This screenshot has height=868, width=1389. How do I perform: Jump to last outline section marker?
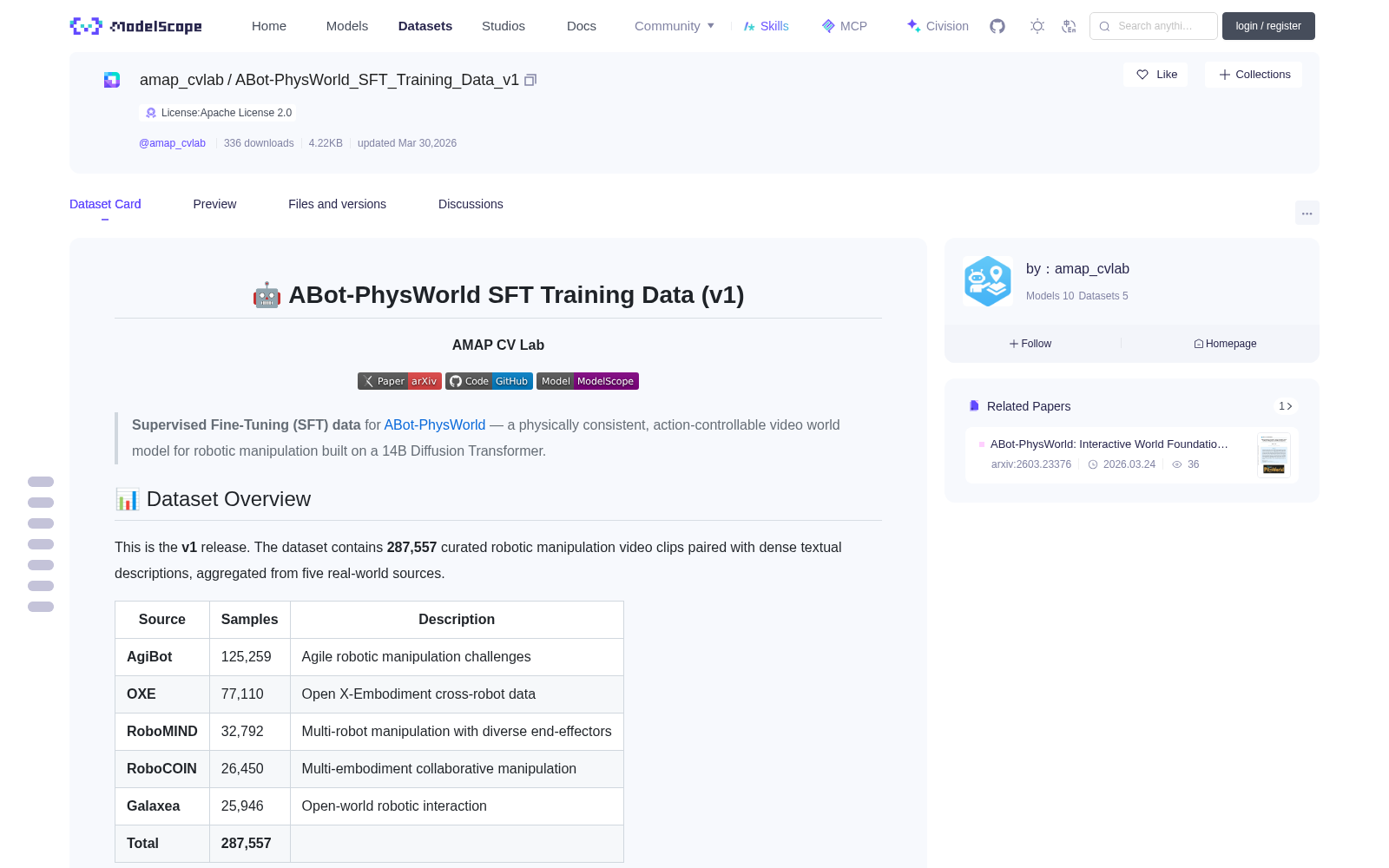[41, 607]
